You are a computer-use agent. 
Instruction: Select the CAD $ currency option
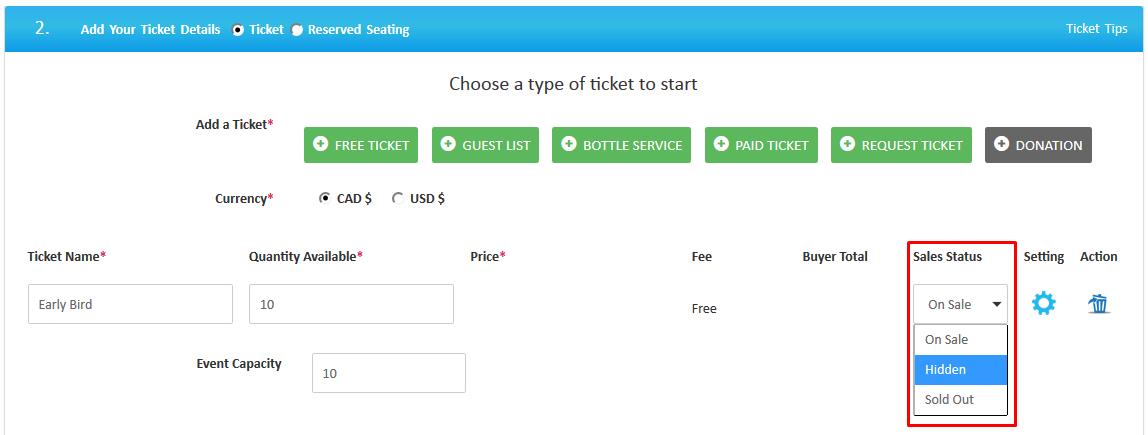(x=325, y=198)
